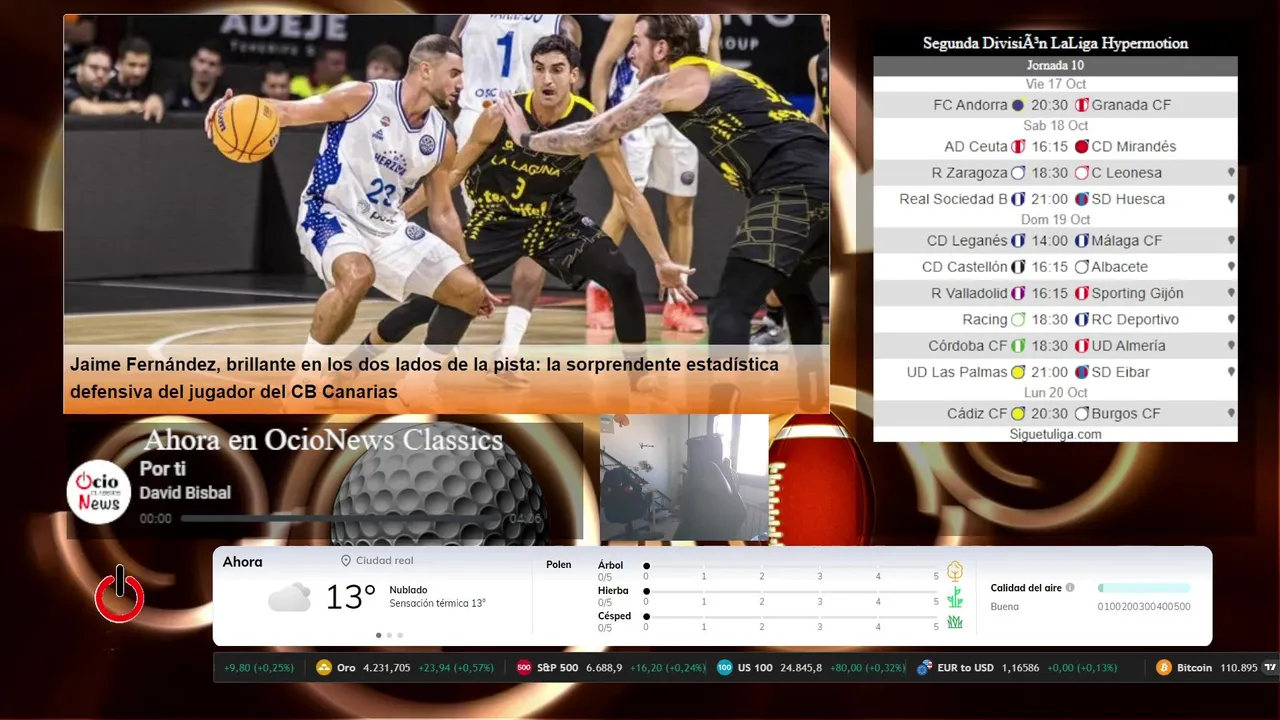Click the 21:00 Real Sociedad B match time

pyautogui.click(x=1050, y=199)
